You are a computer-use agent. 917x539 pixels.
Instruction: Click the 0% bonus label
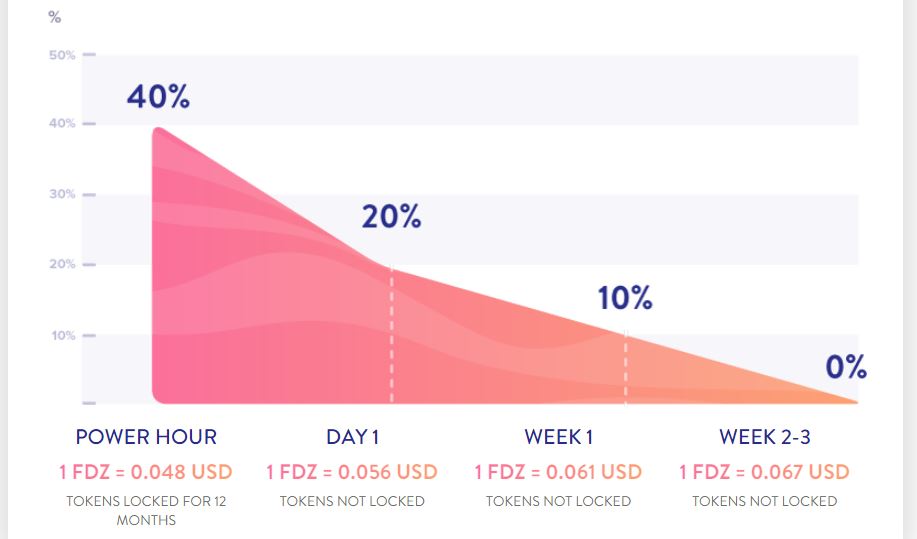point(846,367)
